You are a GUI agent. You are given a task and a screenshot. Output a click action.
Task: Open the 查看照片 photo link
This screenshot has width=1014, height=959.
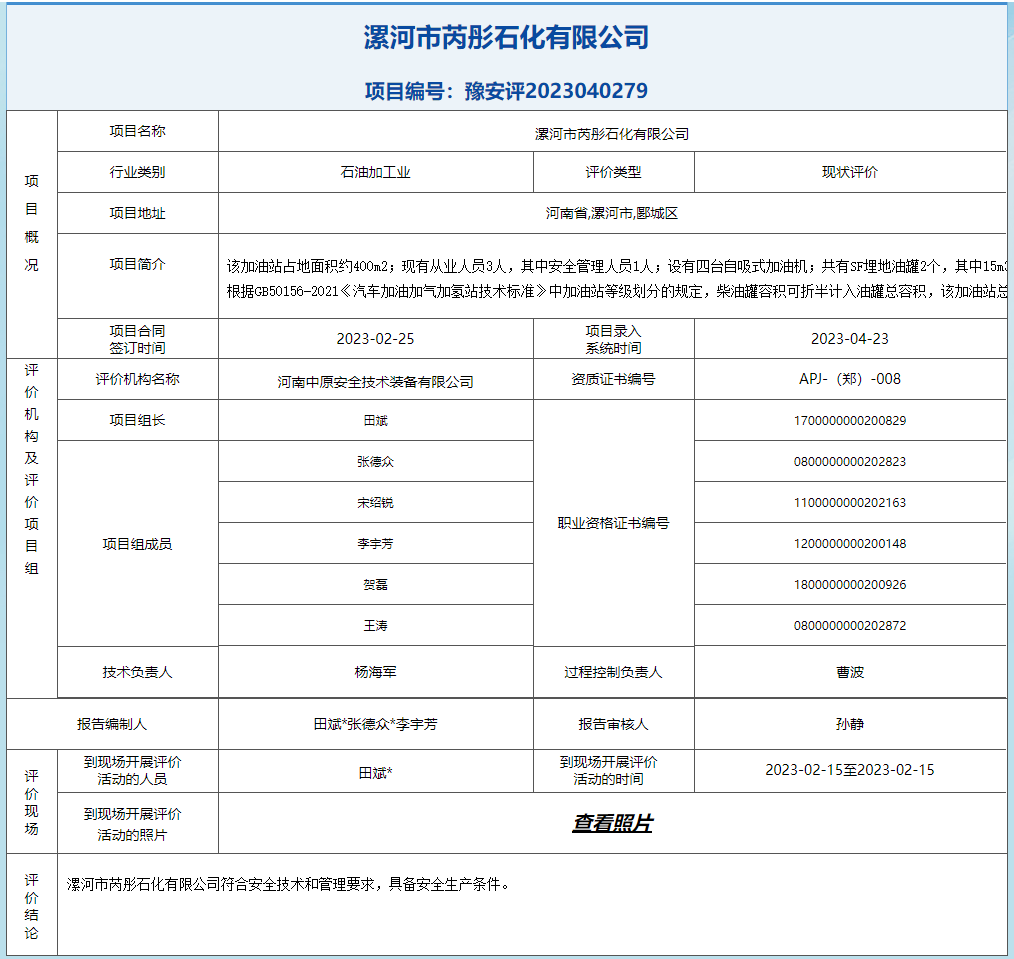point(612,823)
